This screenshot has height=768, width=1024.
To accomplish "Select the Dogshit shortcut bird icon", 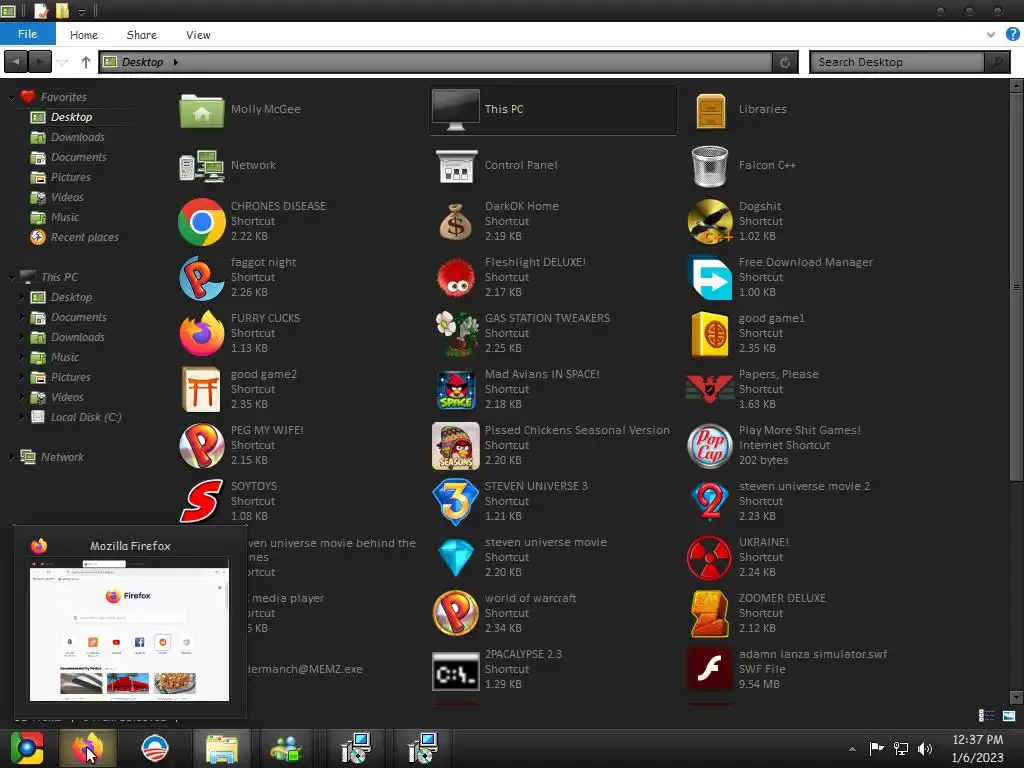I will pyautogui.click(x=710, y=221).
